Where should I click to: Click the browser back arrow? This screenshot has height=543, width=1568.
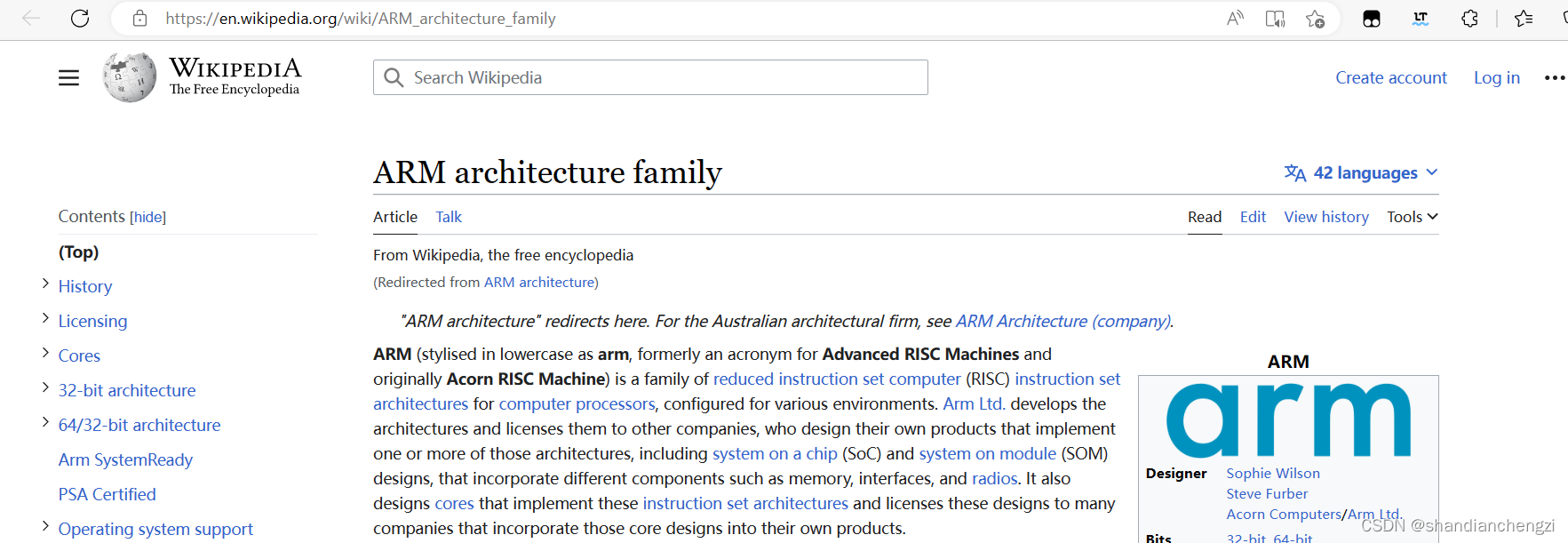pos(31,18)
